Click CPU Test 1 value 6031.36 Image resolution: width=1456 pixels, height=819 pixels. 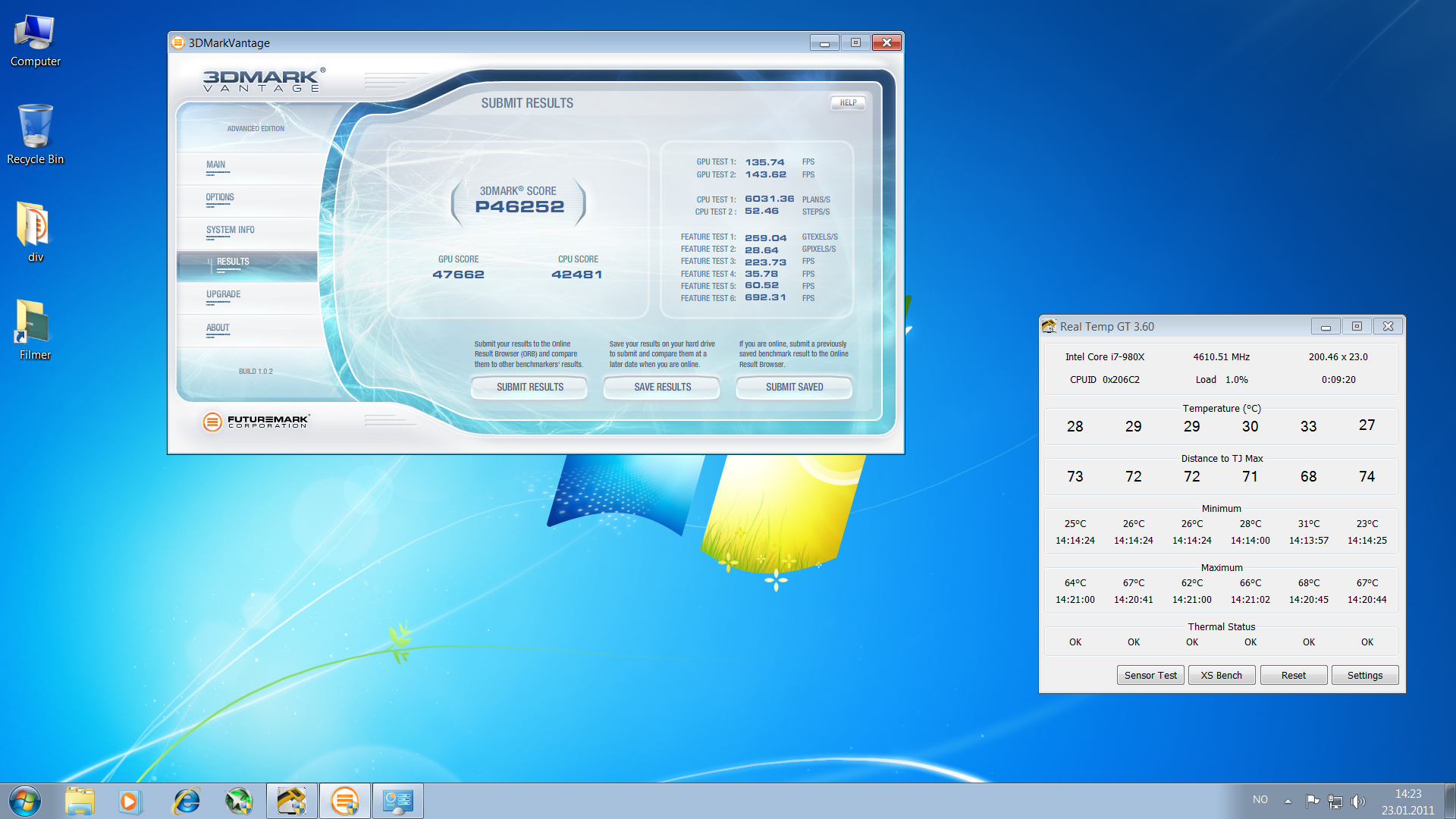[769, 199]
